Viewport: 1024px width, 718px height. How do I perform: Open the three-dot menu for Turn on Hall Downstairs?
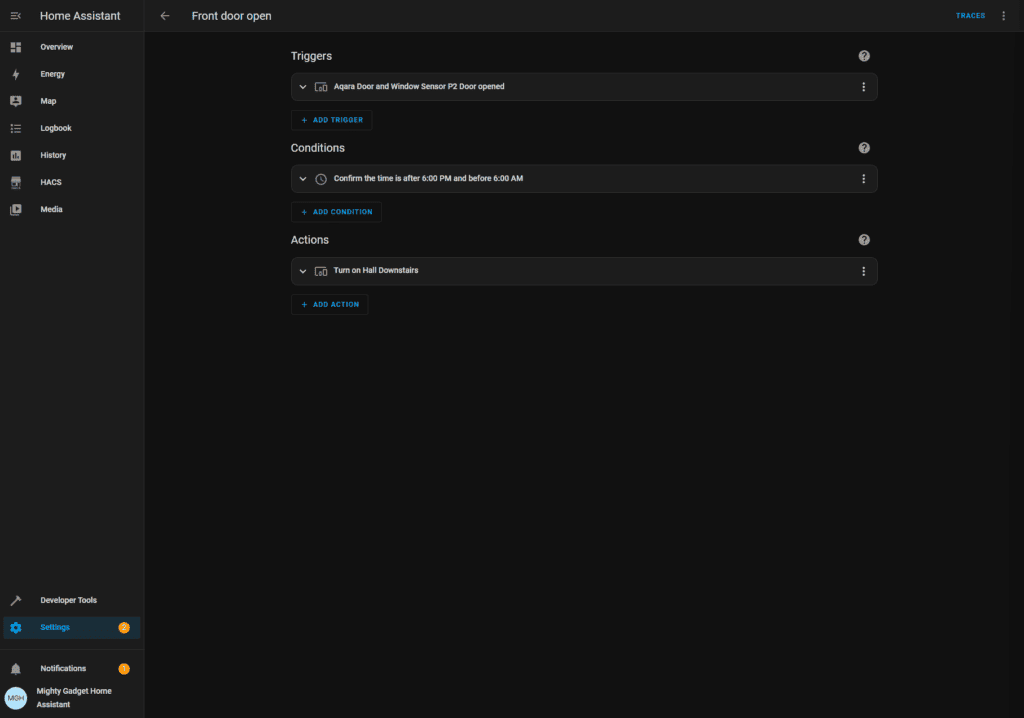click(864, 271)
